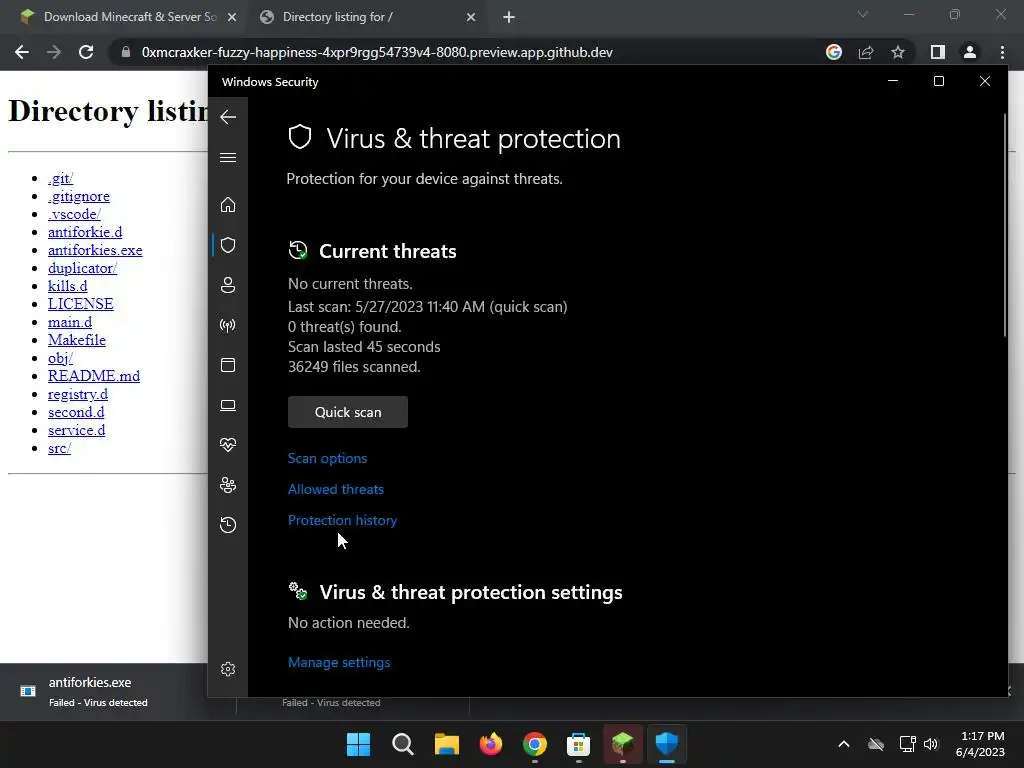
Task: Bookmark this page with star icon
Action: coord(898,52)
